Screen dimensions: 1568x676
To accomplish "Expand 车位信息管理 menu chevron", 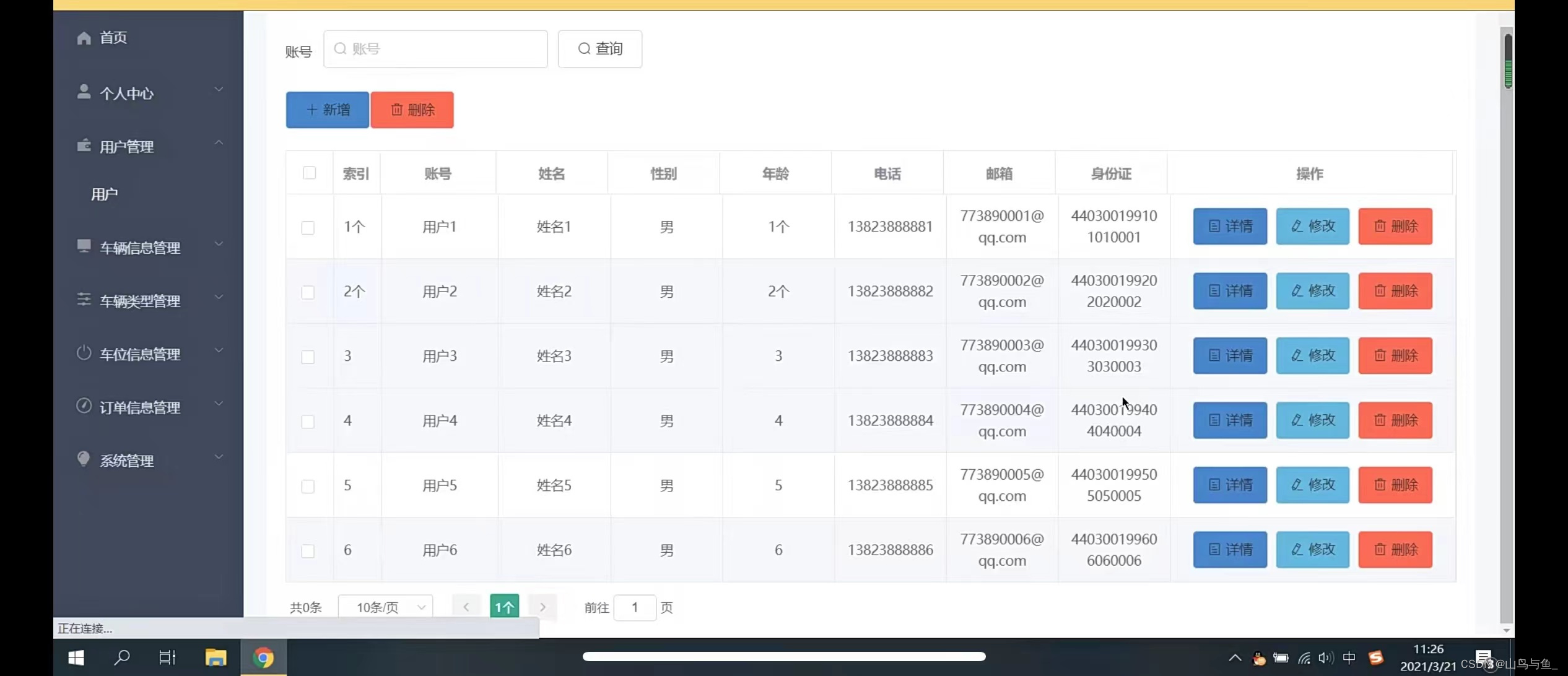I will click(x=219, y=350).
